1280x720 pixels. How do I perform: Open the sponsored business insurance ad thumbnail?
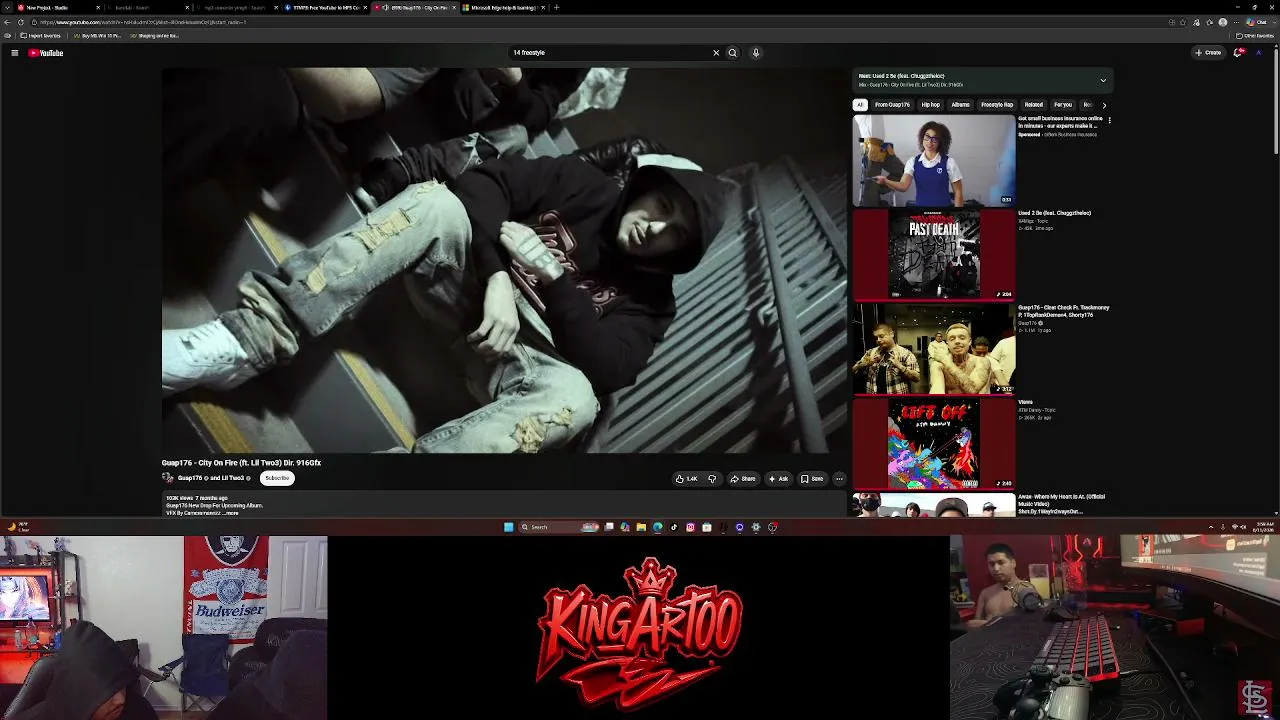[x=934, y=160]
